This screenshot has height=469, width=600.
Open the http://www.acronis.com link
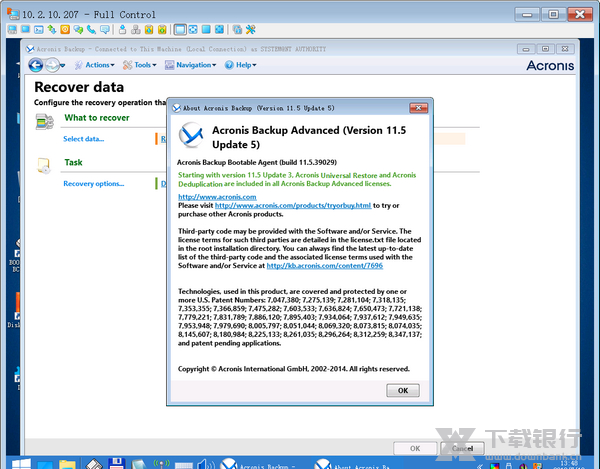tap(217, 197)
